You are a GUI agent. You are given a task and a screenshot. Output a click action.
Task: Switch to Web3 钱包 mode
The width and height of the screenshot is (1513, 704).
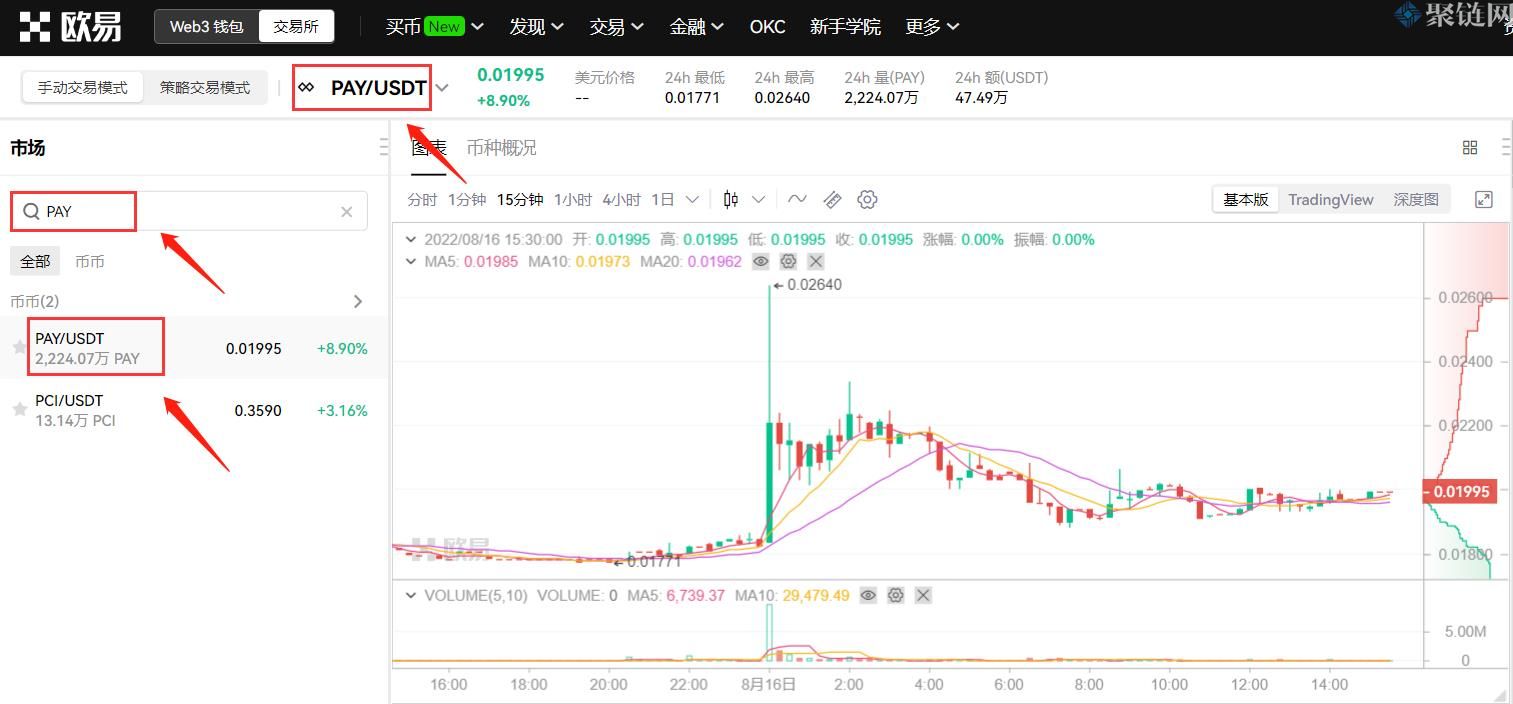pos(206,27)
